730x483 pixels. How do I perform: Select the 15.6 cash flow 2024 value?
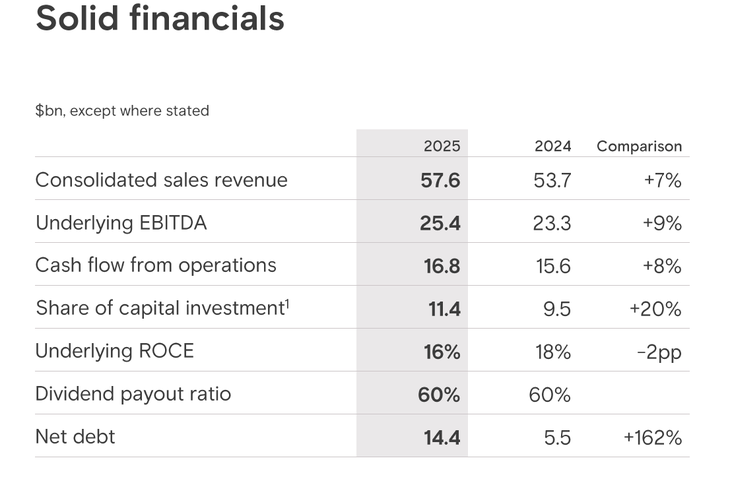click(x=552, y=267)
